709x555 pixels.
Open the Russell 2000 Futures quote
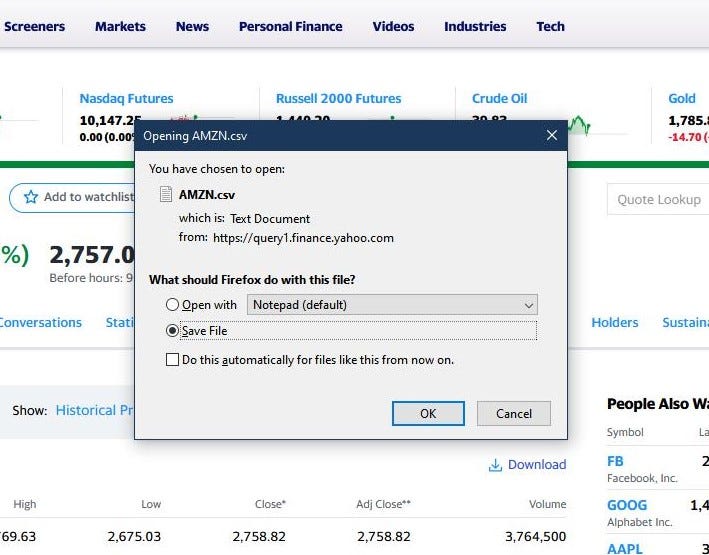pyautogui.click(x=338, y=99)
